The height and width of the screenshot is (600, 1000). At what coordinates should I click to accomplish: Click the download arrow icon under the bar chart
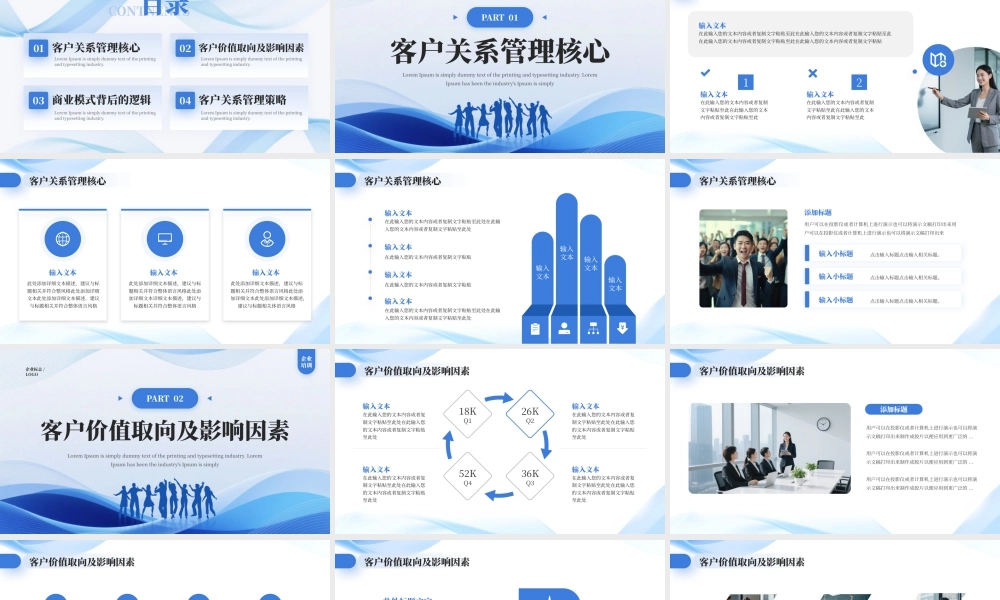622,328
